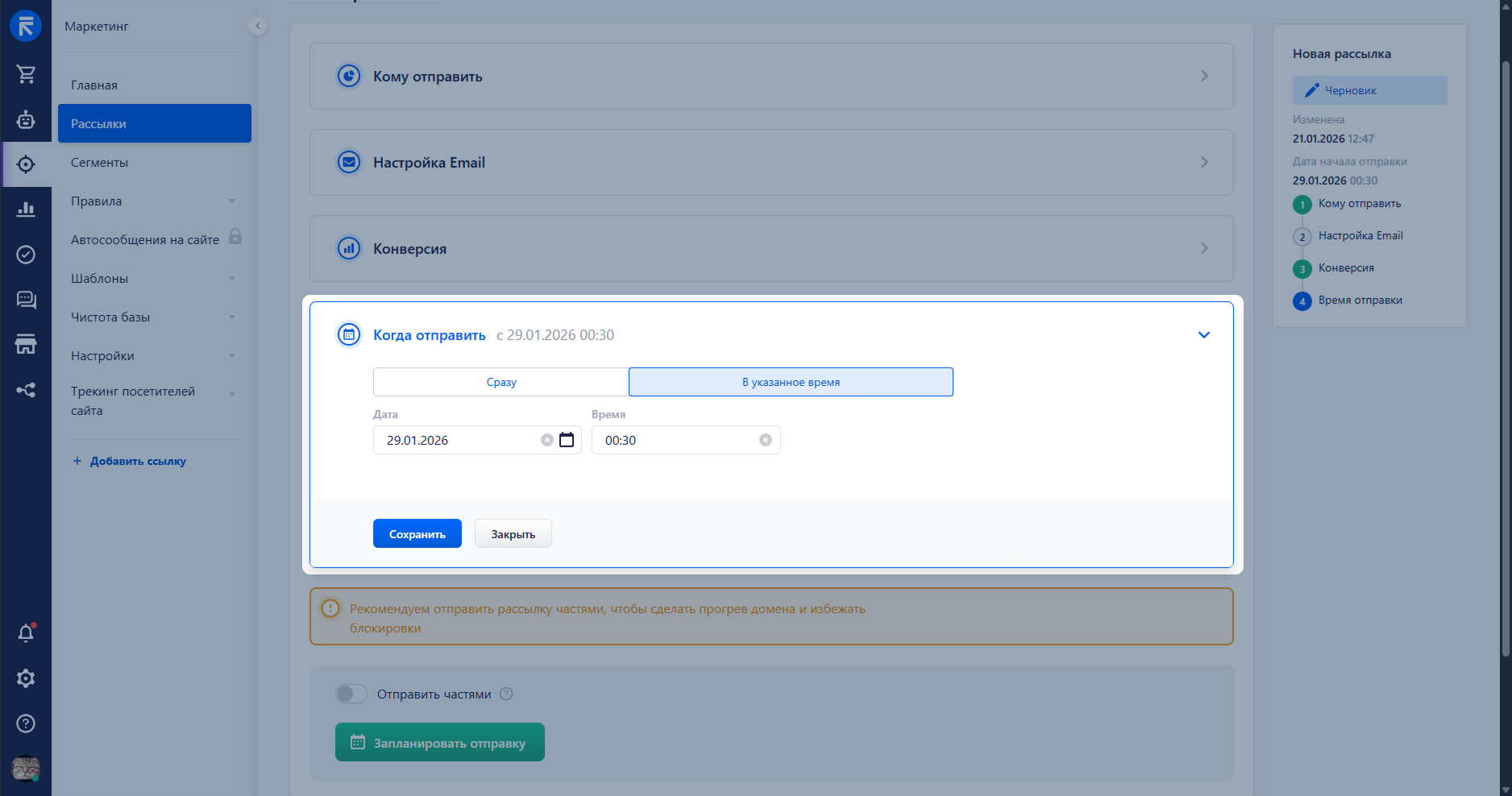Go to Главная menu item

tap(94, 85)
